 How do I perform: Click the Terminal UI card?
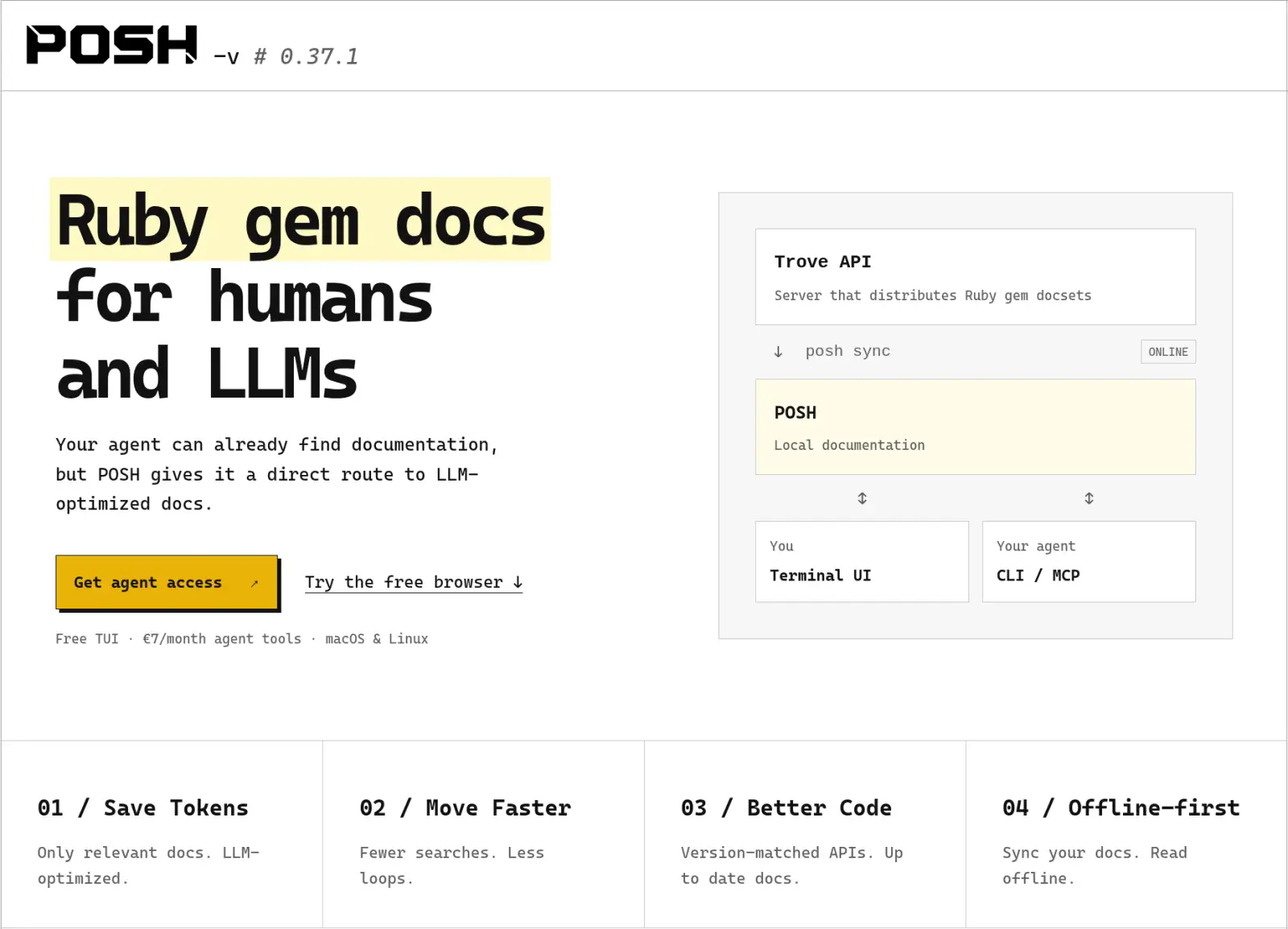click(862, 562)
